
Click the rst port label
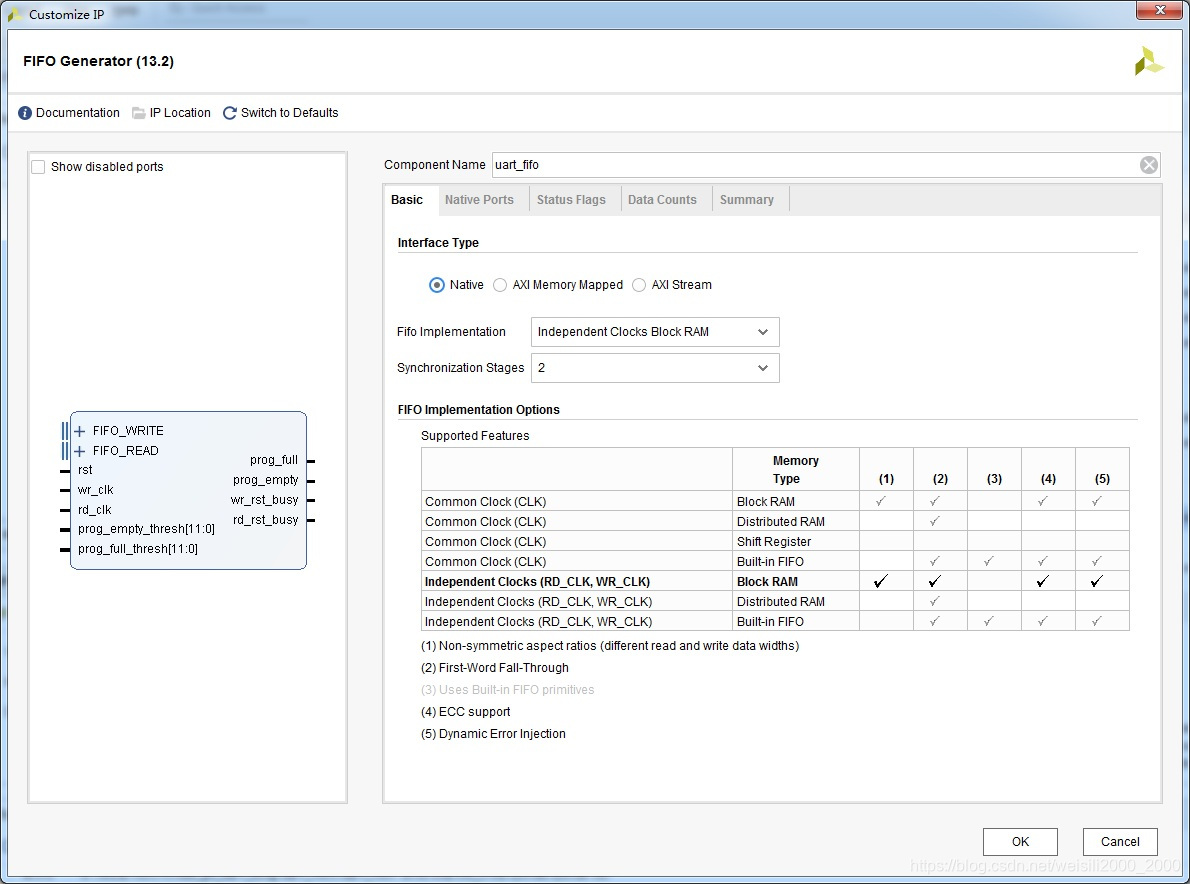click(85, 470)
